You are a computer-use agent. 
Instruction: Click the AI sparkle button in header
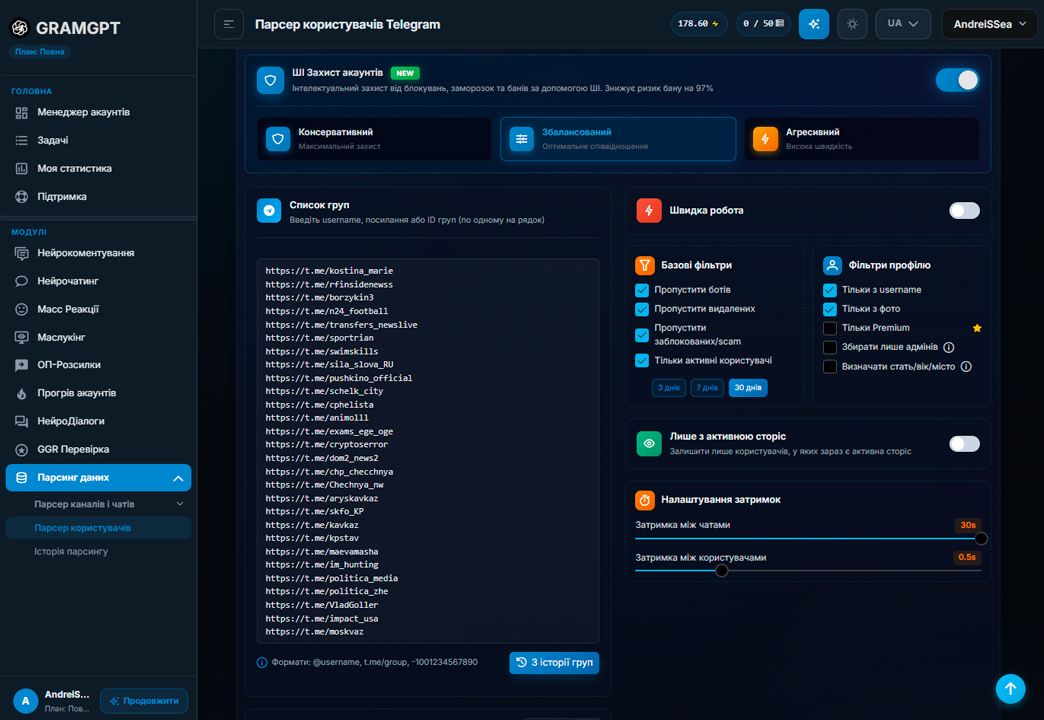point(814,24)
